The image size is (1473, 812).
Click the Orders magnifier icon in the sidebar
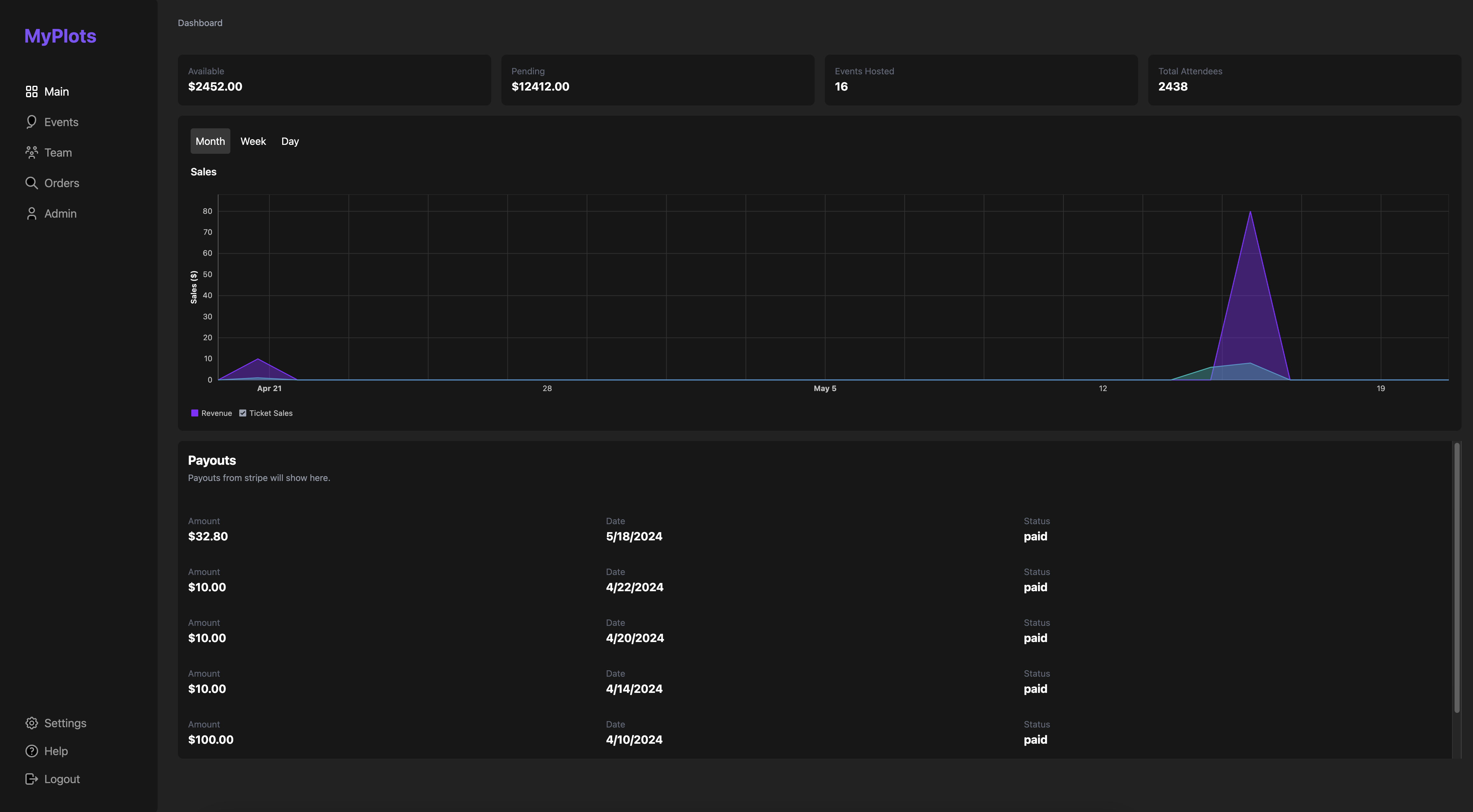(31, 183)
